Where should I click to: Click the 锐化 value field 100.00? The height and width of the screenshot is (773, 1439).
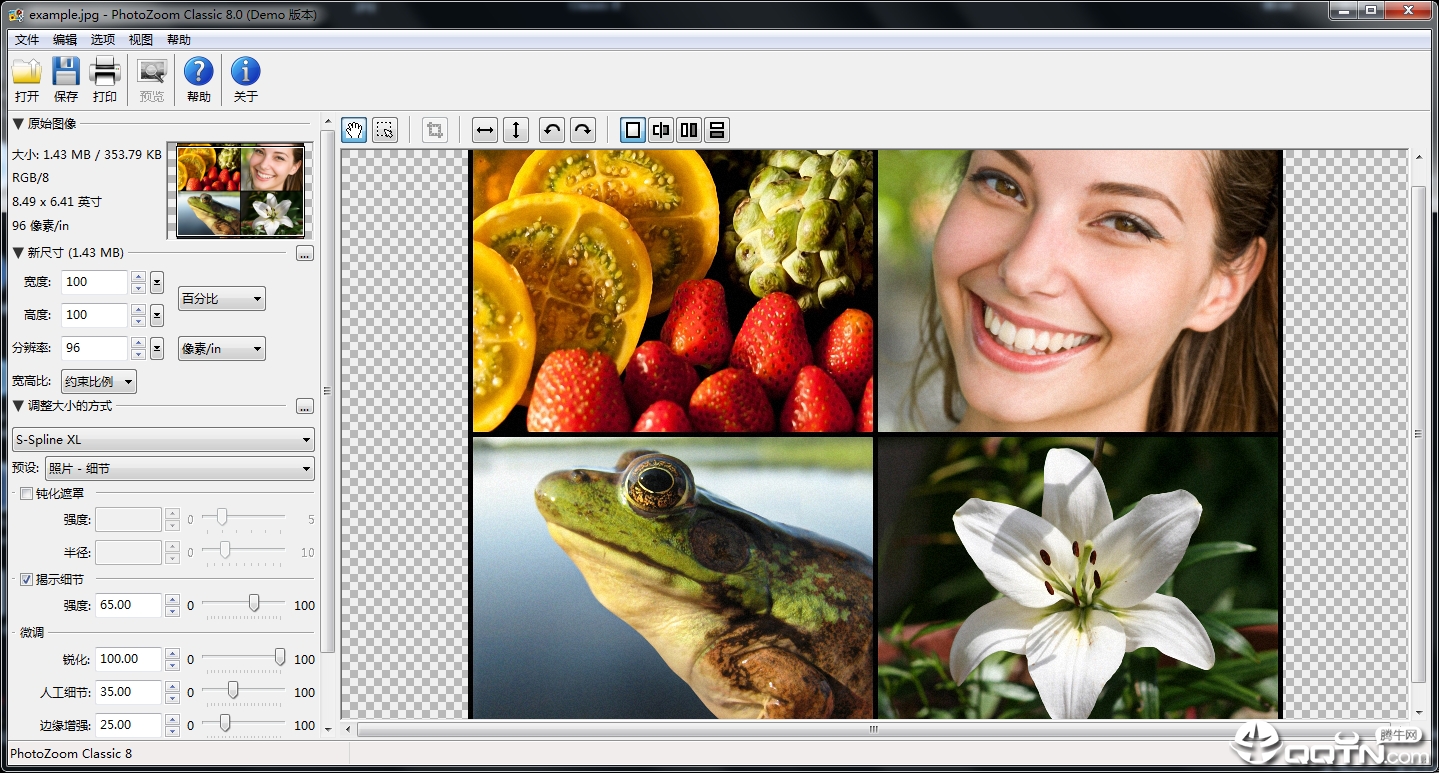(x=129, y=659)
